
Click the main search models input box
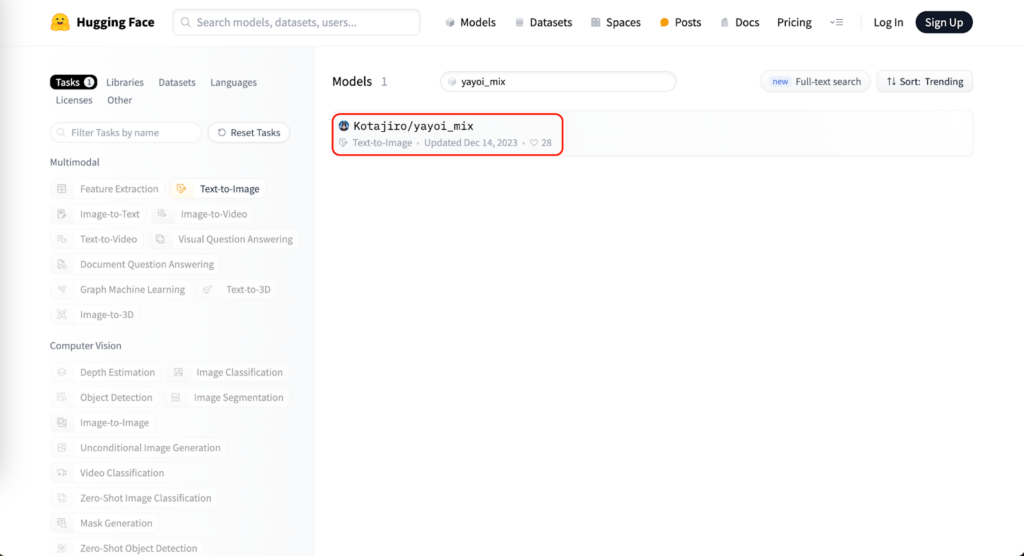coord(296,22)
